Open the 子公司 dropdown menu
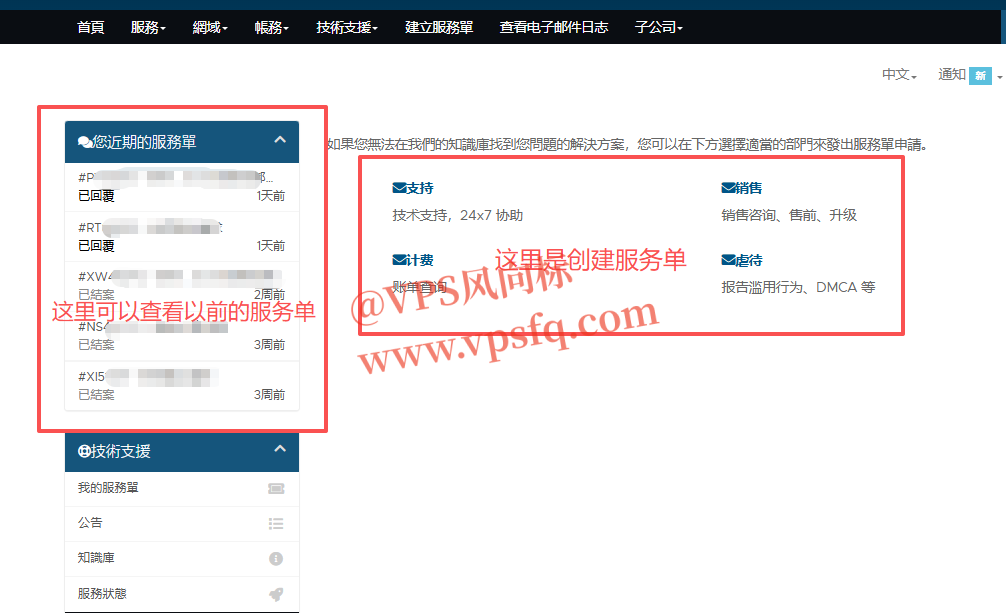 coord(658,27)
